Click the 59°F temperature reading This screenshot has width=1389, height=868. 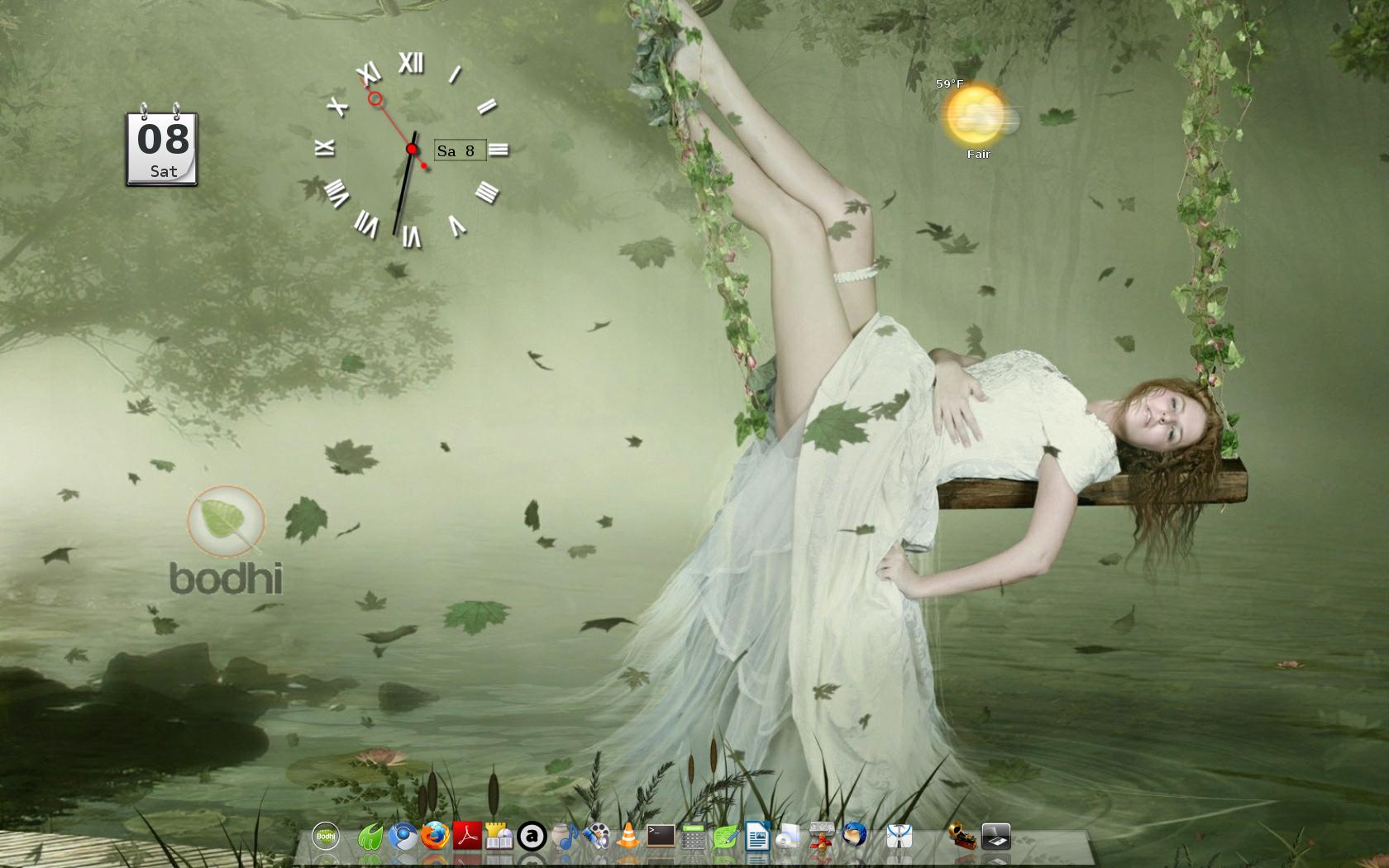click(950, 83)
